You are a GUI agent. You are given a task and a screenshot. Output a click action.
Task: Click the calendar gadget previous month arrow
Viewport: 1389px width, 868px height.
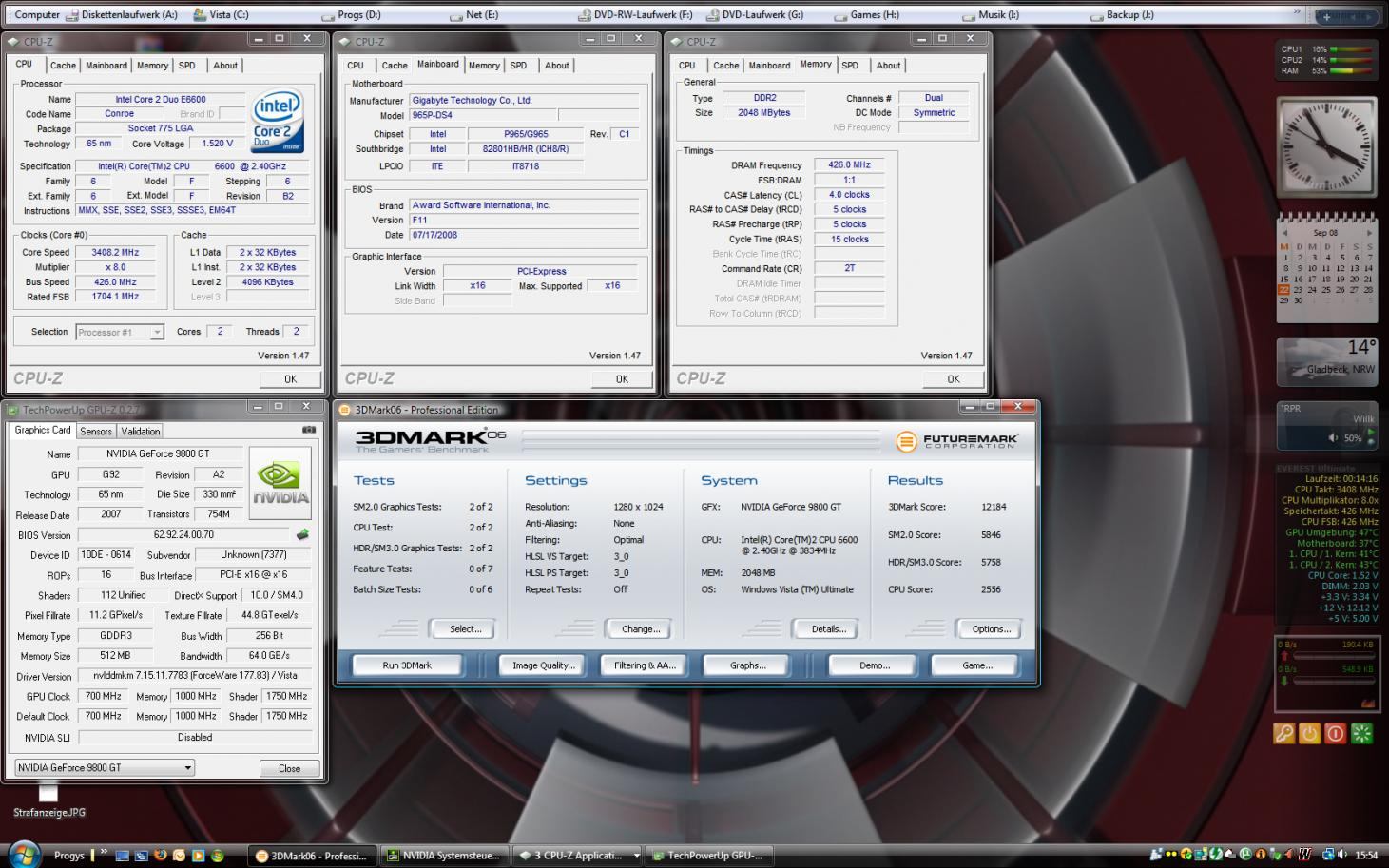(1284, 233)
